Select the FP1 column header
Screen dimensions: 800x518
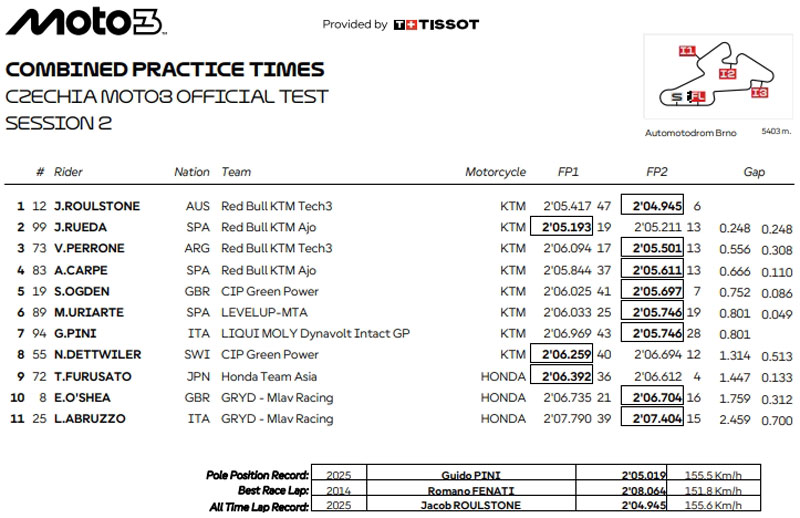[568, 172]
